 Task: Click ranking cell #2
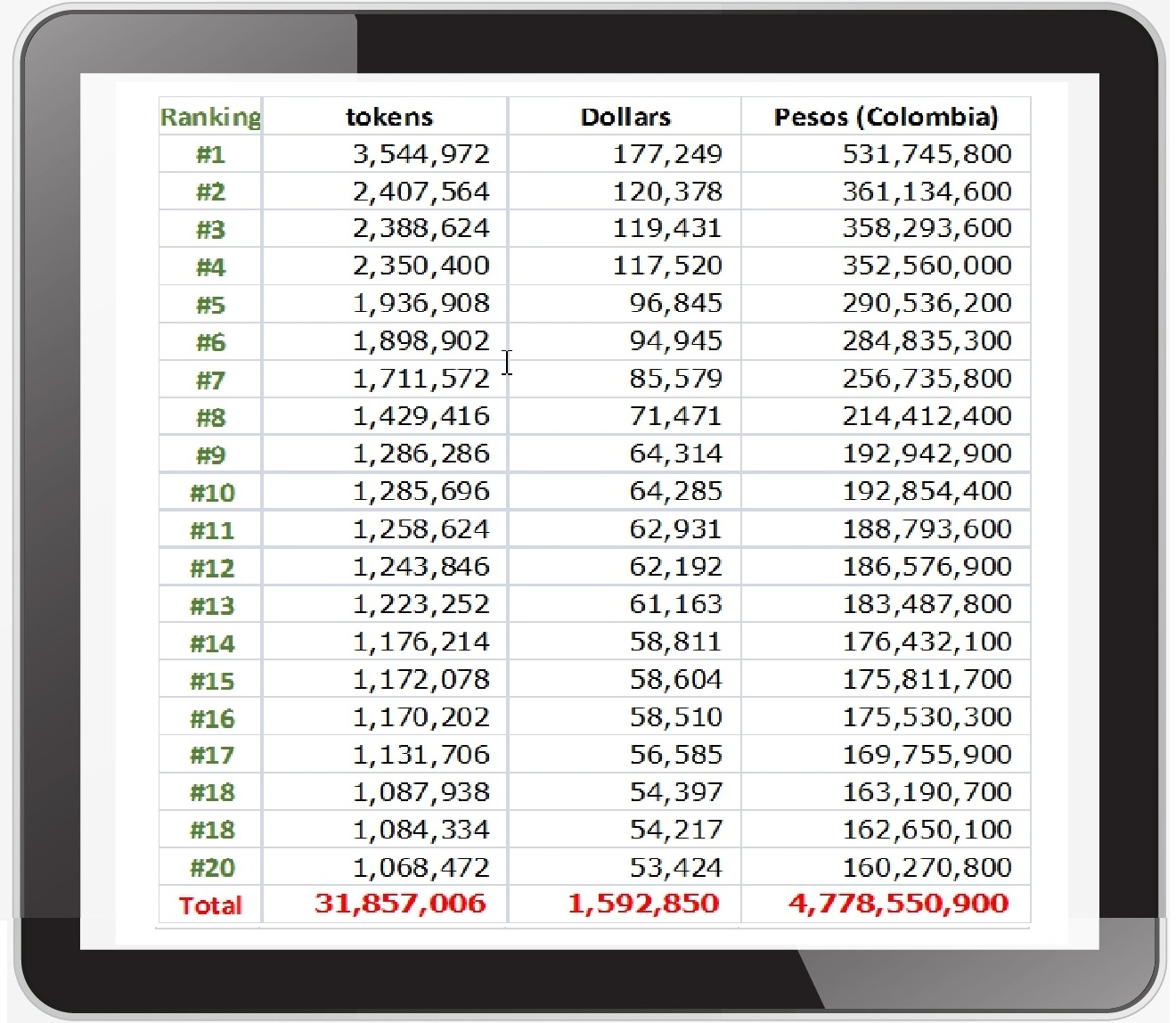click(210, 192)
